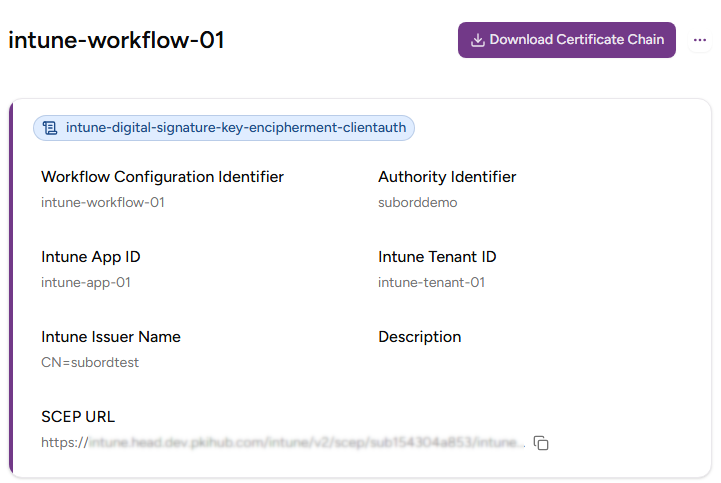Click the scroll icon on the profile chip
Viewport: 721px width, 483px height.
(50, 128)
